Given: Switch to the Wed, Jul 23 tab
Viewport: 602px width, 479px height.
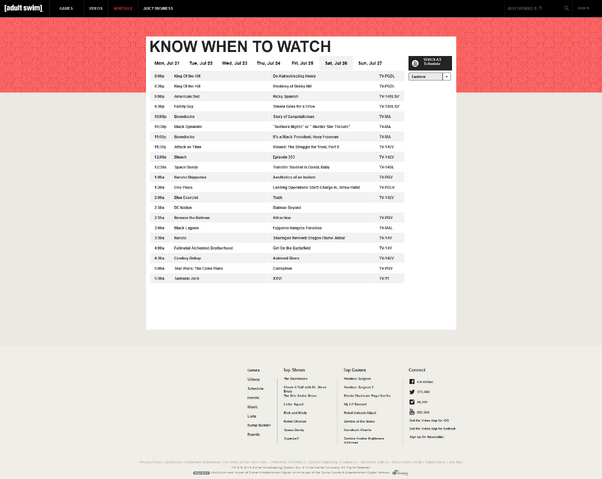Looking at the screenshot, I should tap(235, 63).
